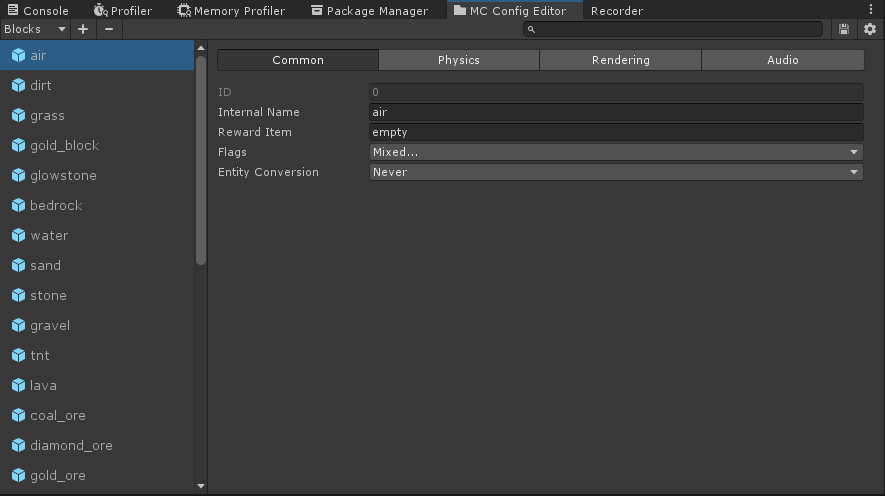Viewport: 885px width, 496px height.
Task: Click the lava block cube icon
Action: [x=19, y=385]
